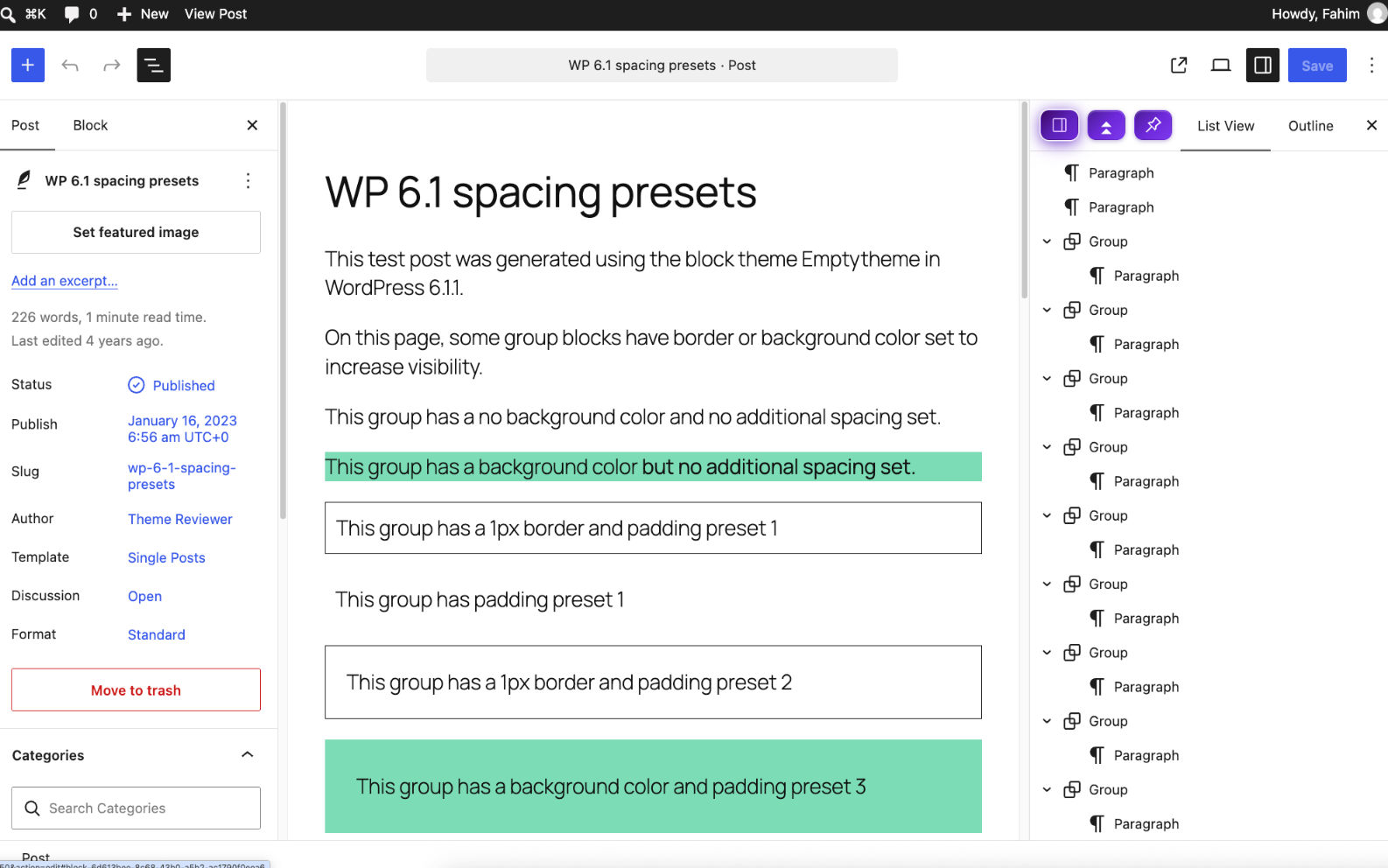Select the paragraph starting 'On this page, some group blocks'
The height and width of the screenshot is (868, 1388).
click(x=653, y=352)
